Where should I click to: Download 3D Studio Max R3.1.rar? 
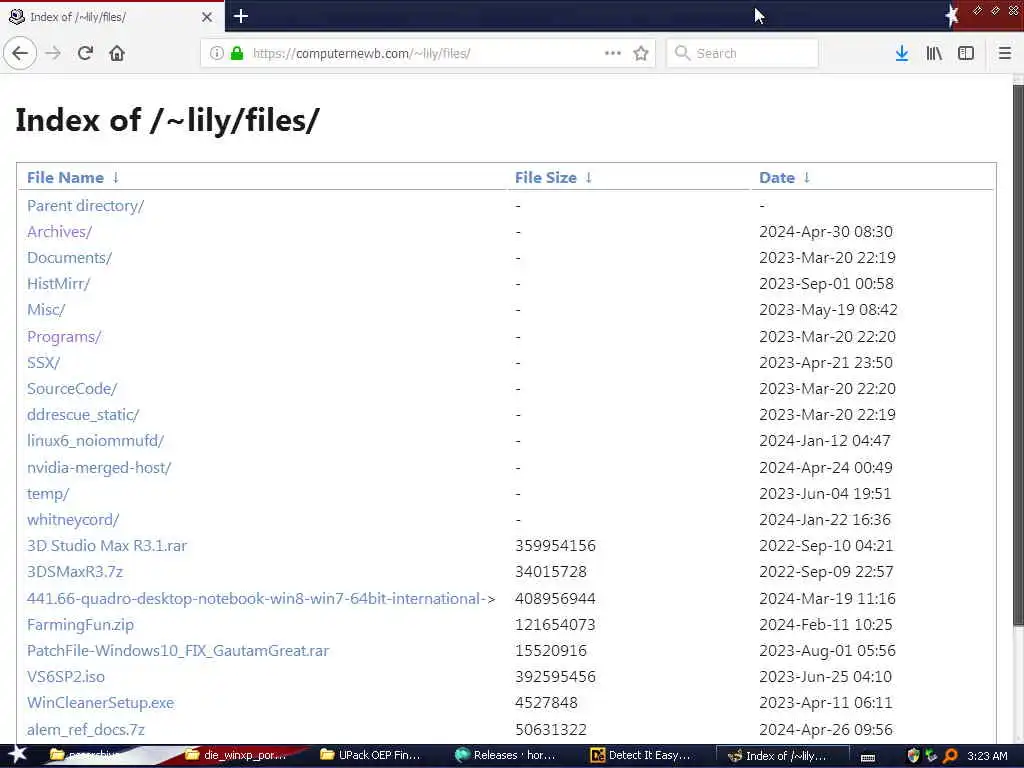pos(107,546)
